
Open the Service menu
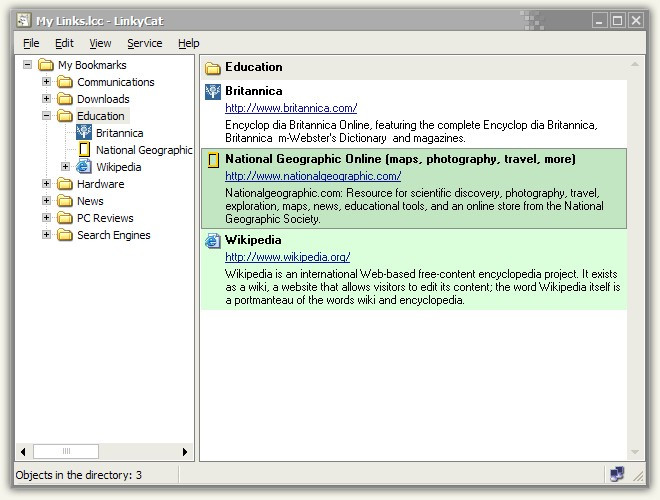[x=145, y=43]
